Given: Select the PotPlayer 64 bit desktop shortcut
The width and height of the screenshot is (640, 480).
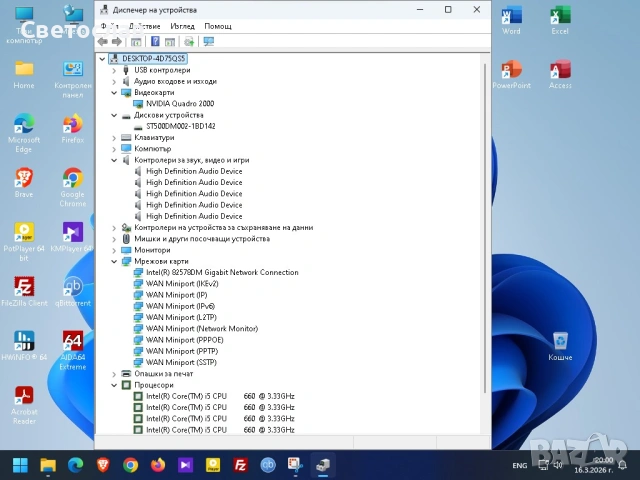Looking at the screenshot, I should (24, 242).
